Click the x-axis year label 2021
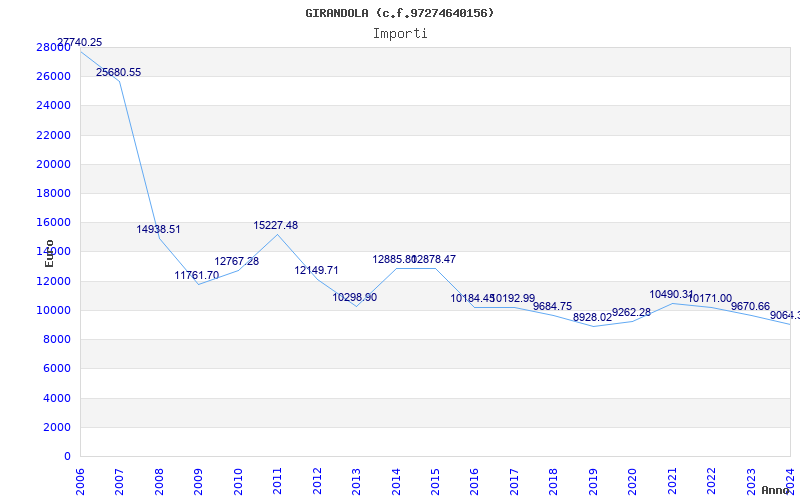 point(672,482)
